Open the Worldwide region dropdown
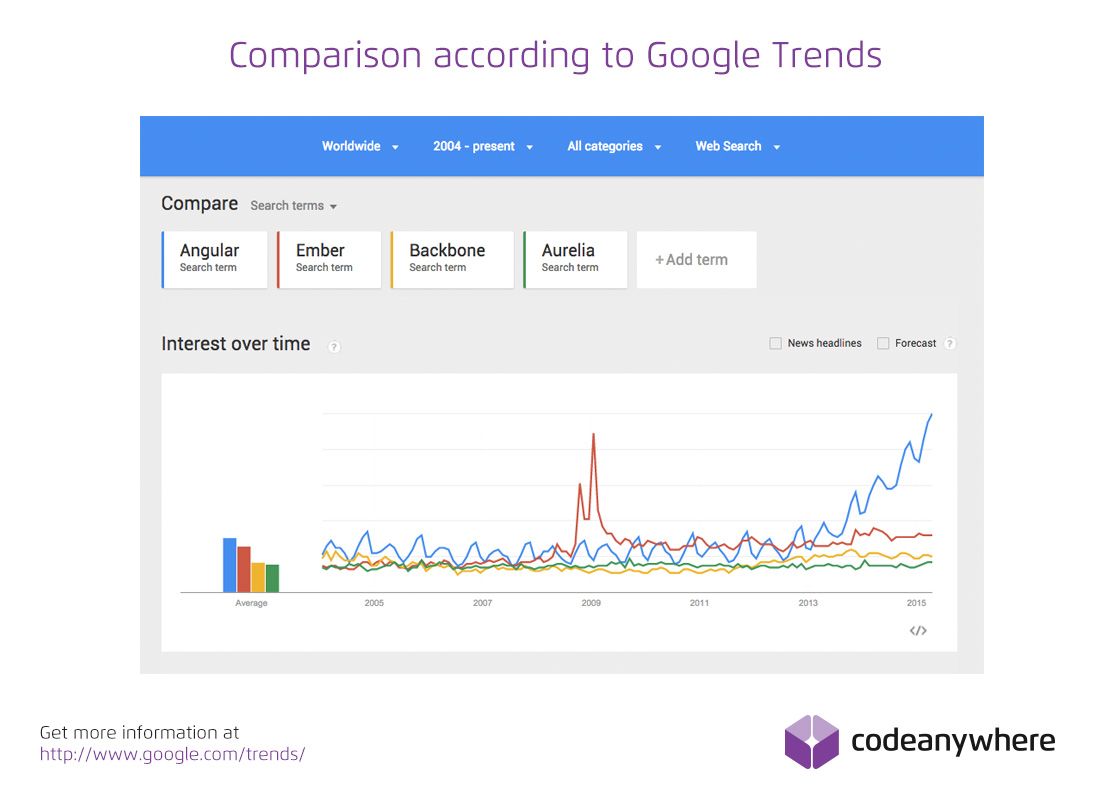 (360, 146)
